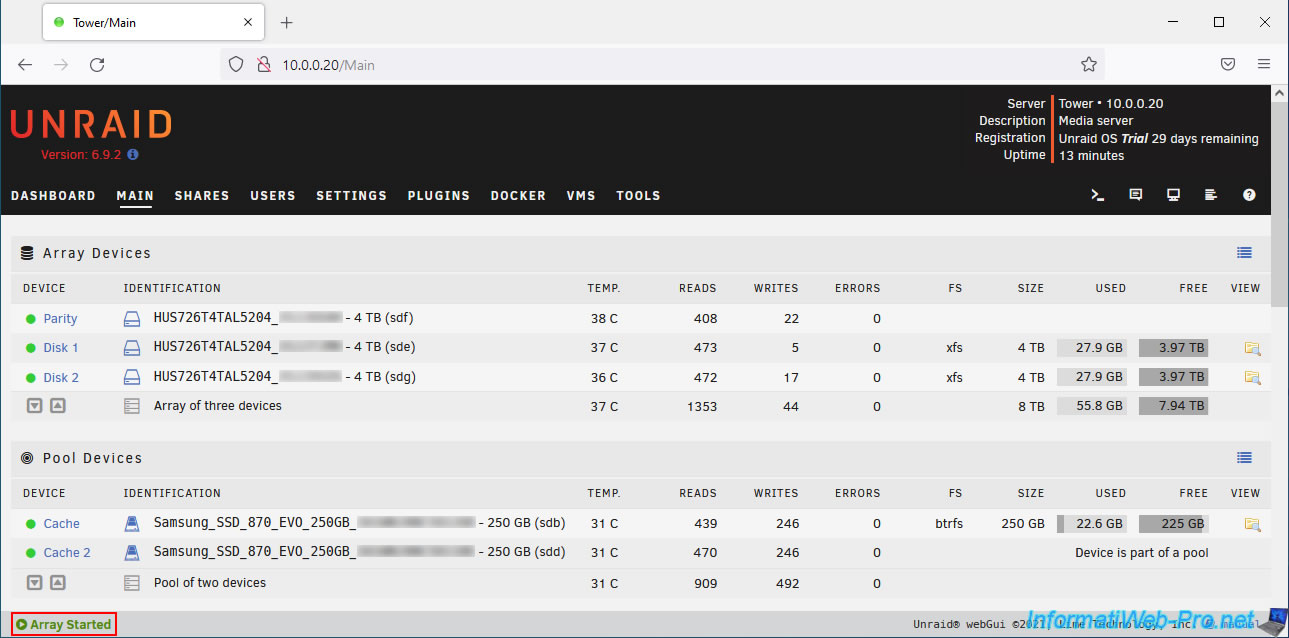This screenshot has height=638, width=1289.
Task: Click the Parity green status indicator
Action: 31,319
